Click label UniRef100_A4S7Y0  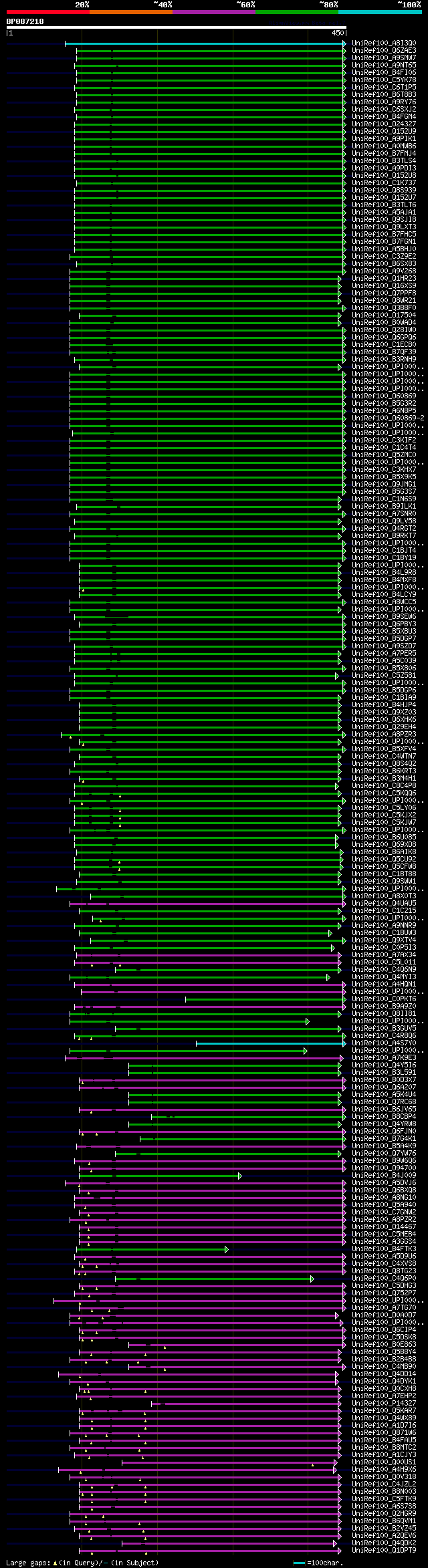(x=384, y=1043)
